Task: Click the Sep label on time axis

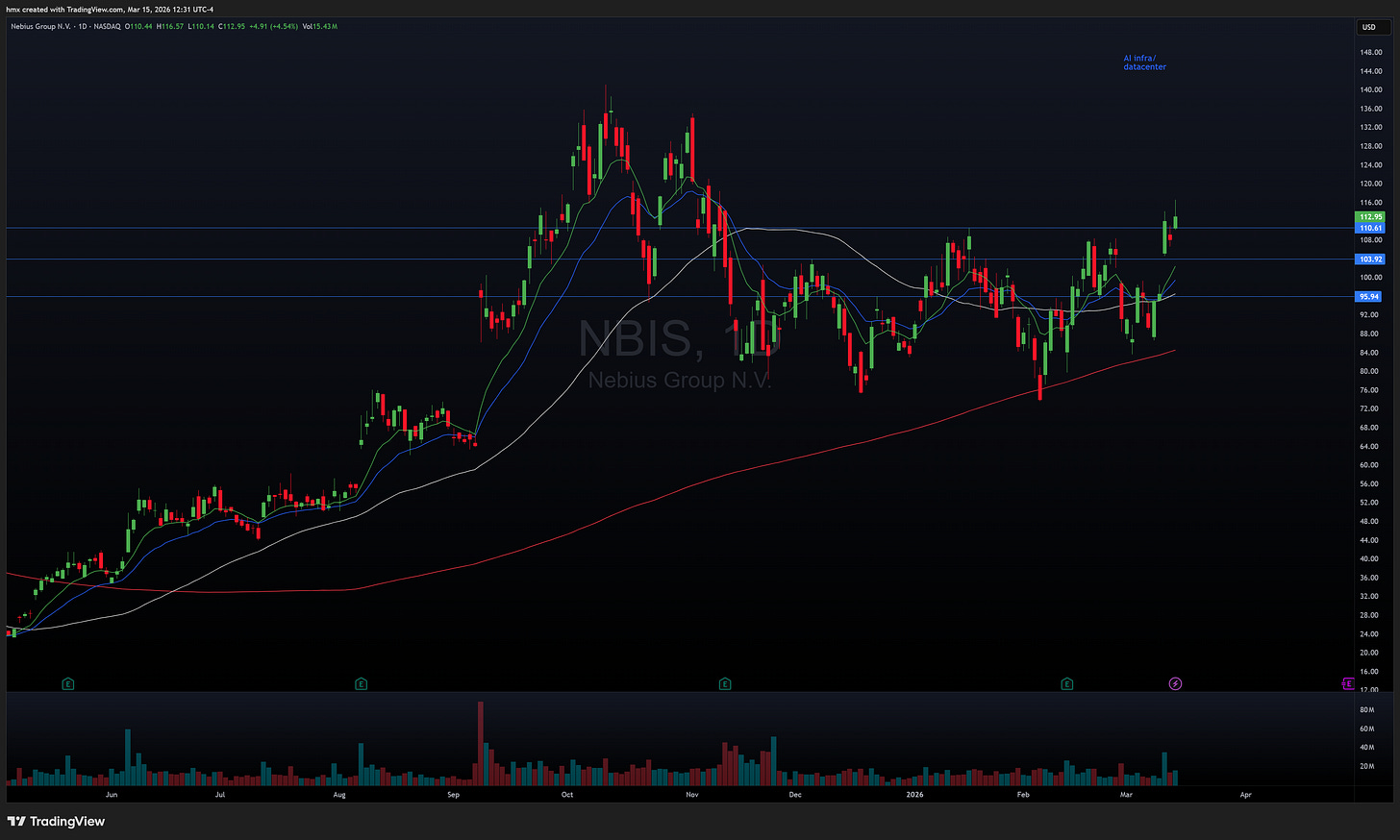Action: (453, 795)
